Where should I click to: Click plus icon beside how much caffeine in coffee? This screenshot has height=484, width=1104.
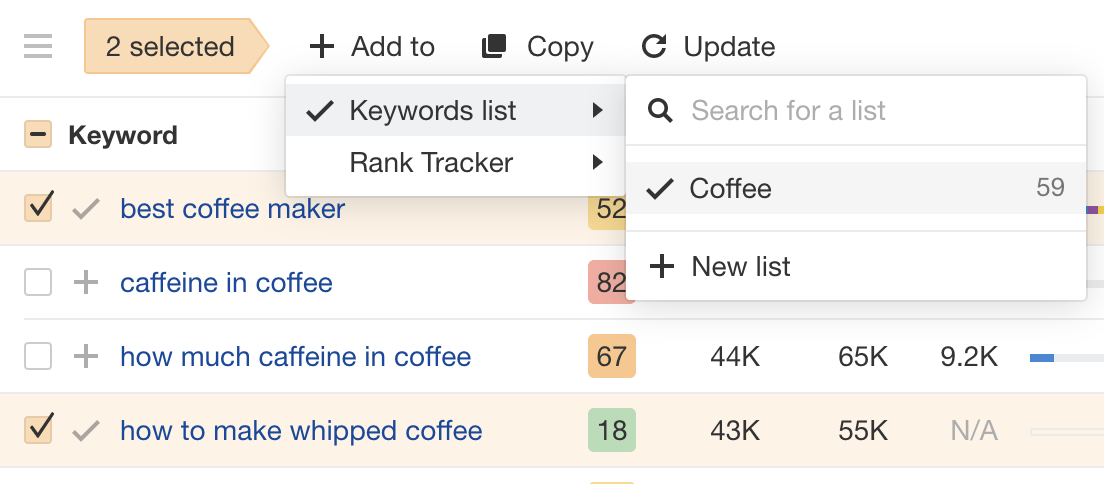tap(87, 357)
